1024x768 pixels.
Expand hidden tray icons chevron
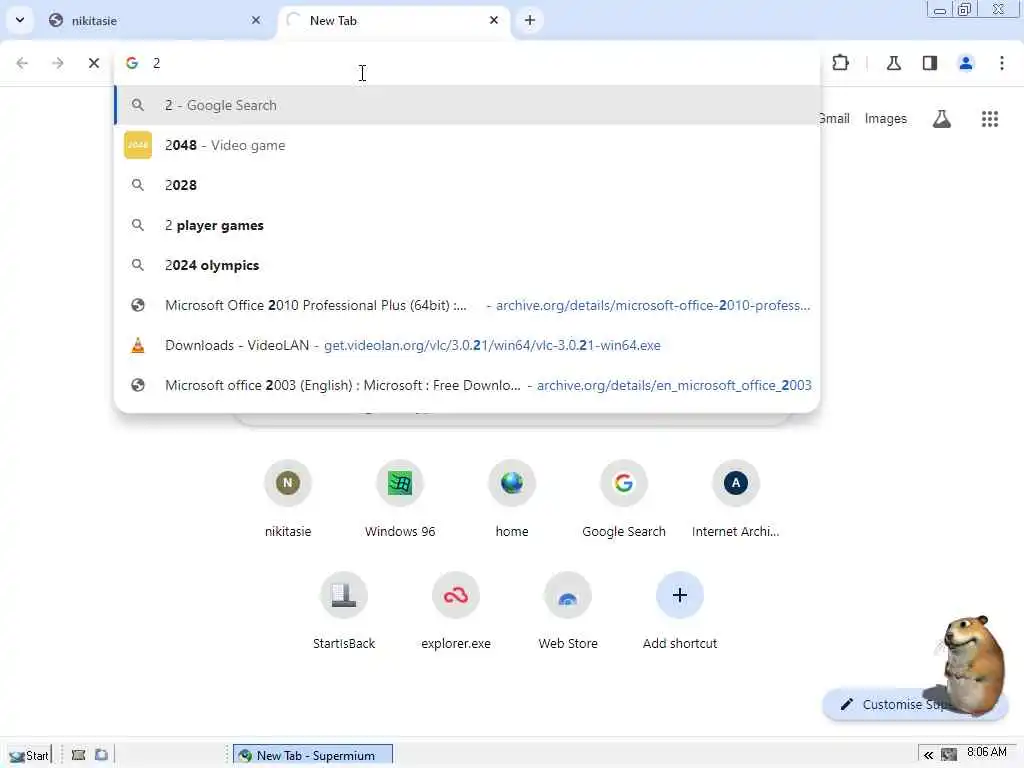[x=928, y=756]
